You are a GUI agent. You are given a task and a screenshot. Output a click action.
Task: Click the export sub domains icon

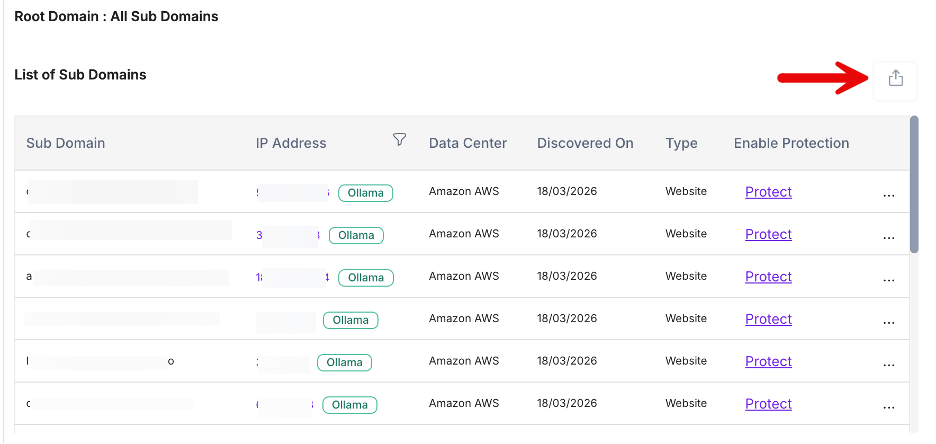point(895,78)
